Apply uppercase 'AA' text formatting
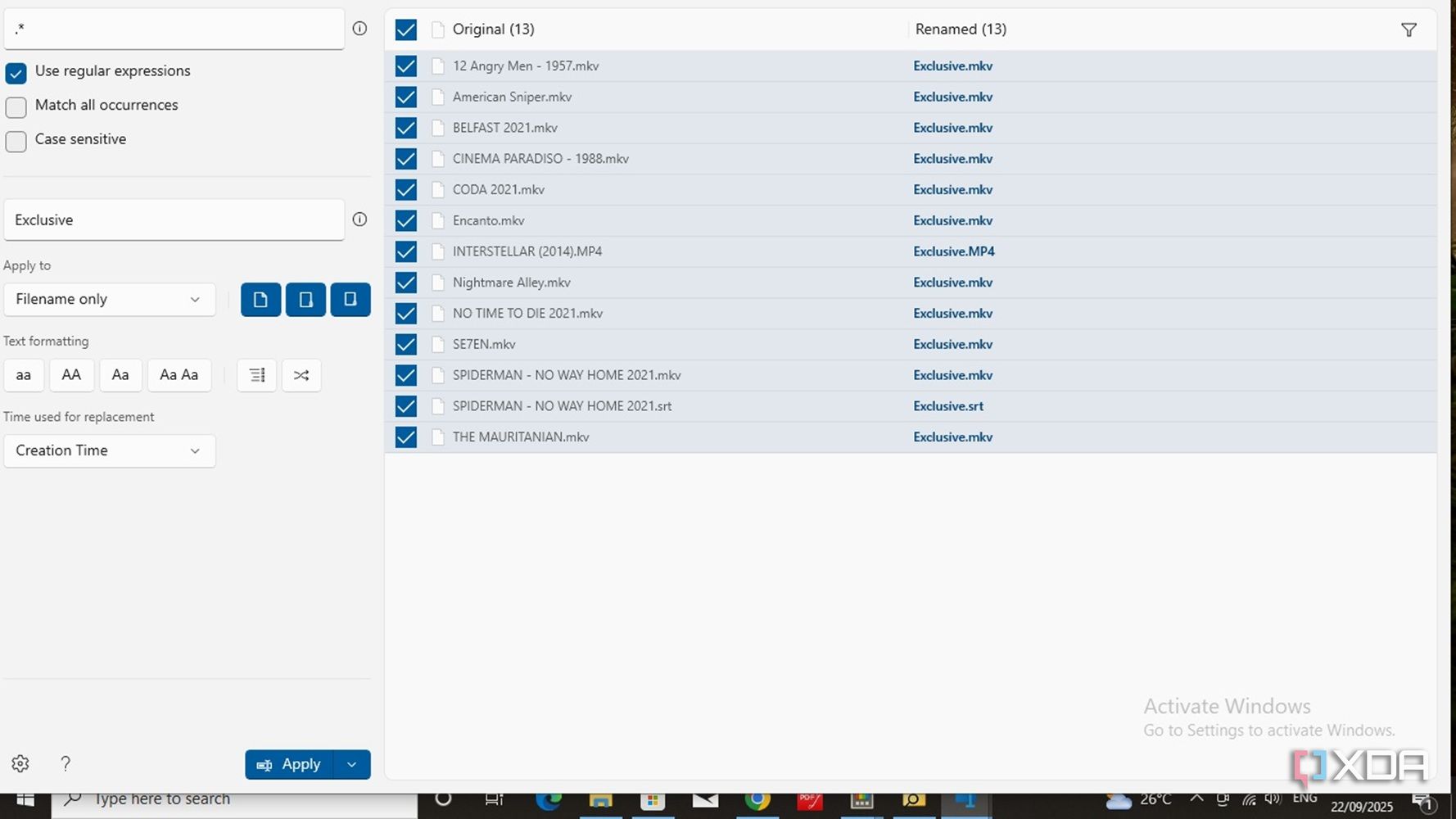 coord(71,375)
